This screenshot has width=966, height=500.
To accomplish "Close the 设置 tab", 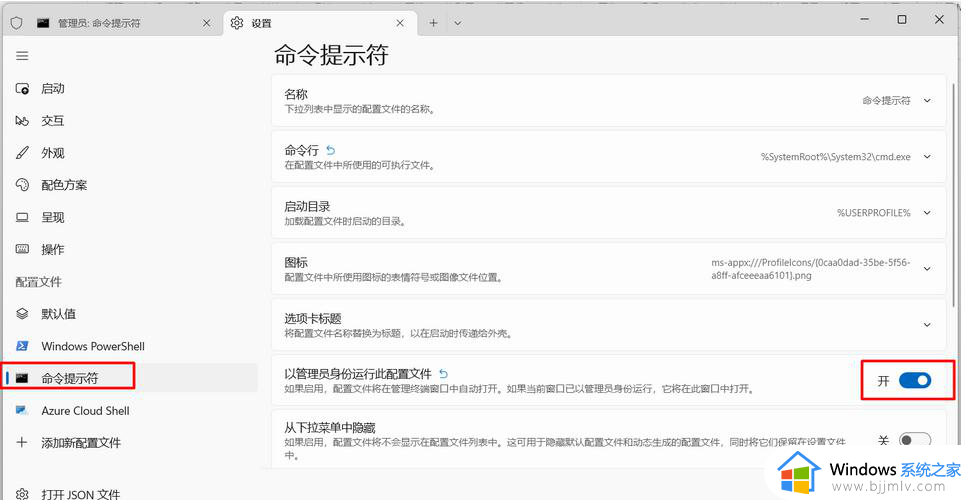I will 400,23.
